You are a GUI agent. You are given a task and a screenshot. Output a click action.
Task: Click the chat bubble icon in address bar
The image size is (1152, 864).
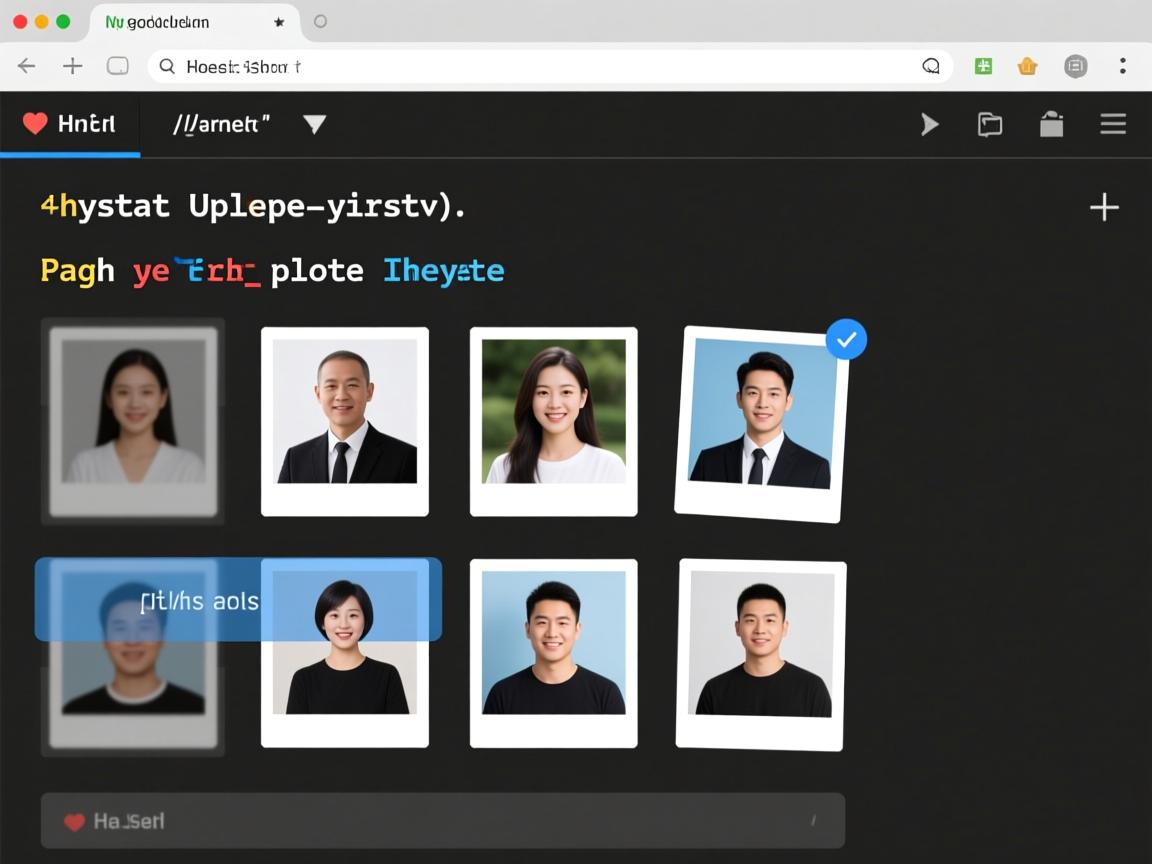pos(931,66)
